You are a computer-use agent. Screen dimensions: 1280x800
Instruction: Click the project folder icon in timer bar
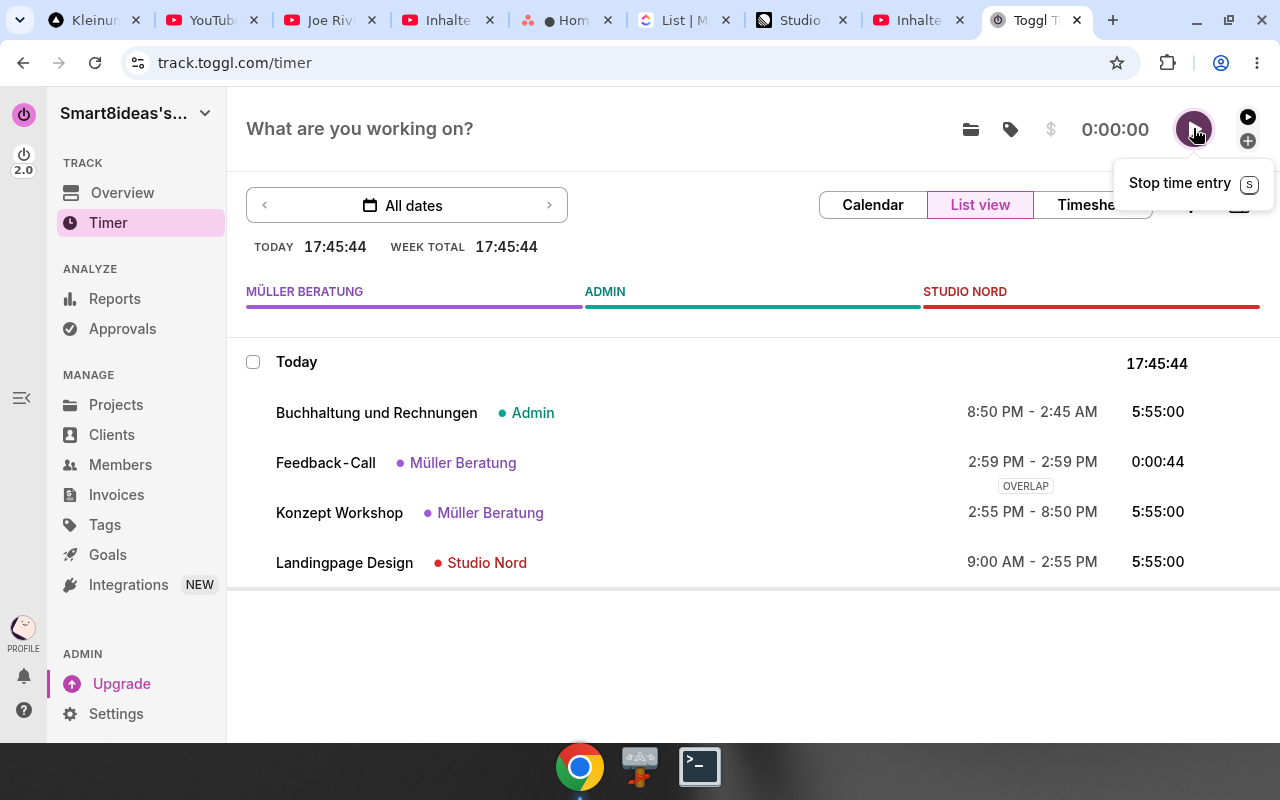[970, 129]
